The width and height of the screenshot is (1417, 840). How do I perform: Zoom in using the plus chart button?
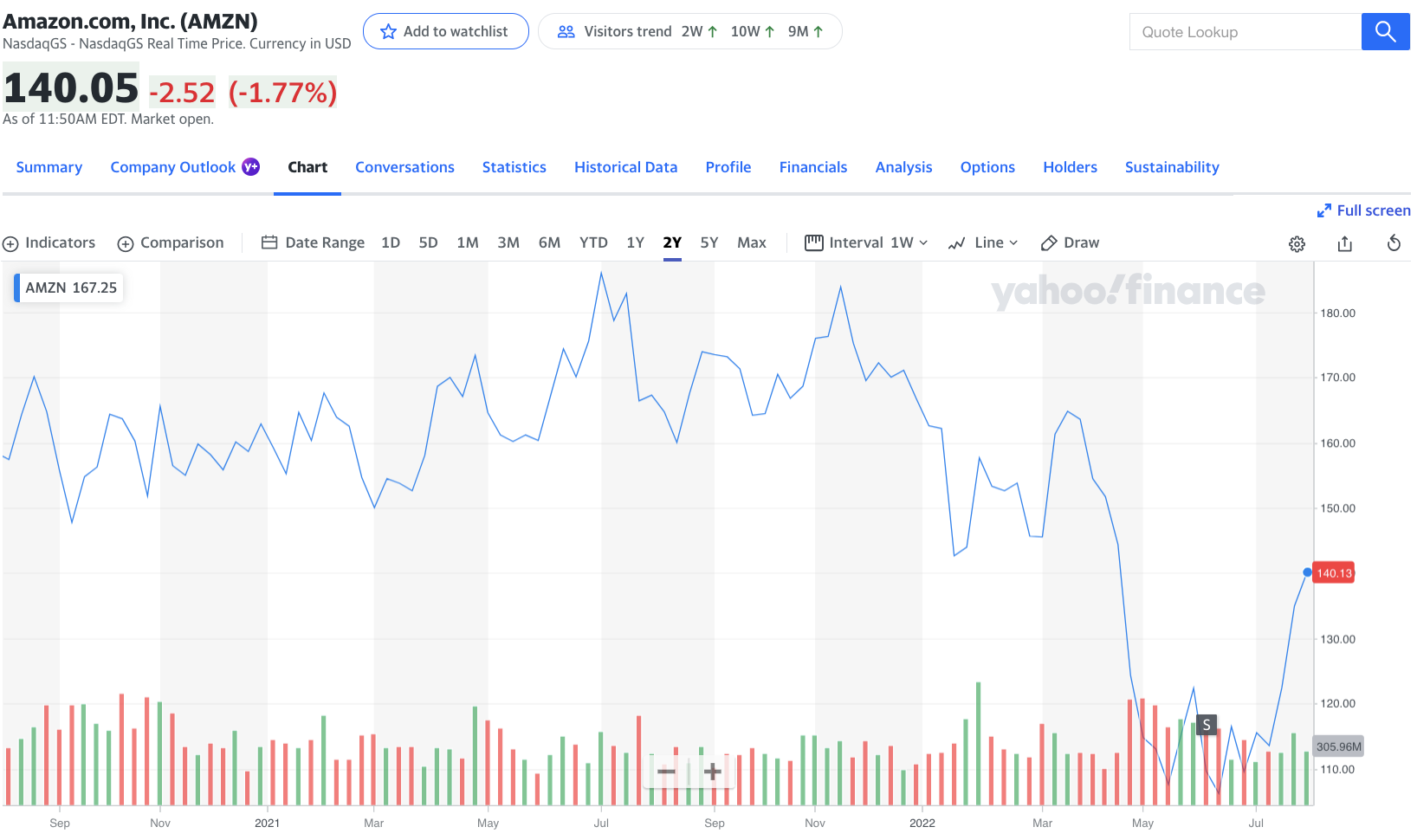pos(712,772)
